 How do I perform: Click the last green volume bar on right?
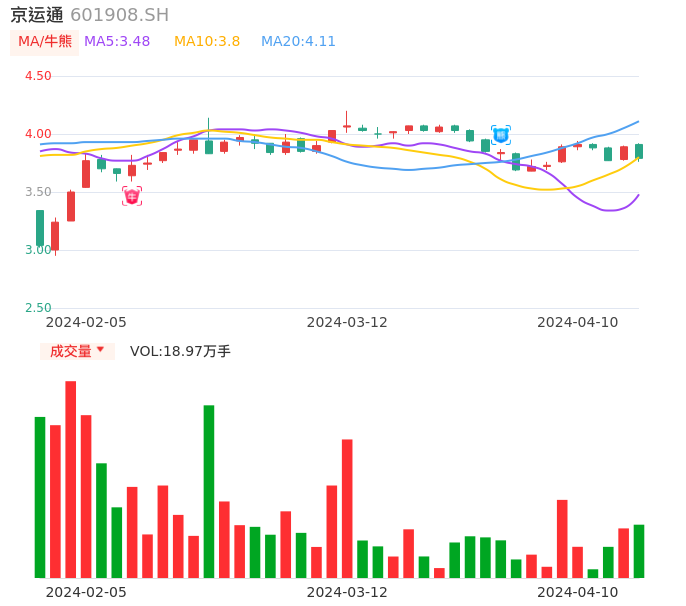638,551
